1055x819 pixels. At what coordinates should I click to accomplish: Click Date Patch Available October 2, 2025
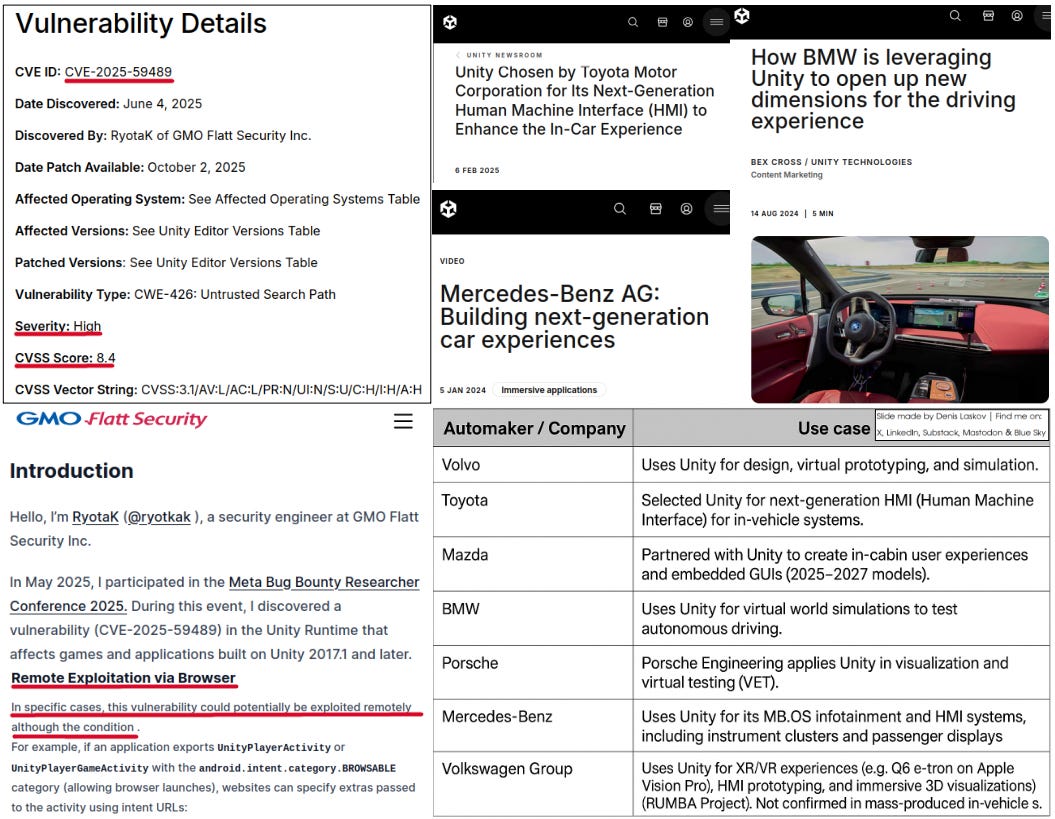[x=130, y=167]
